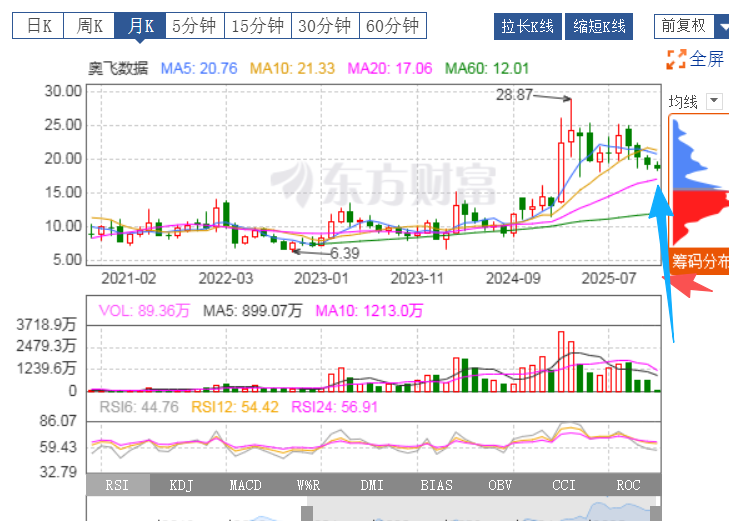The width and height of the screenshot is (729, 521).
Task: Select the DMI indicator tab
Action: point(372,485)
